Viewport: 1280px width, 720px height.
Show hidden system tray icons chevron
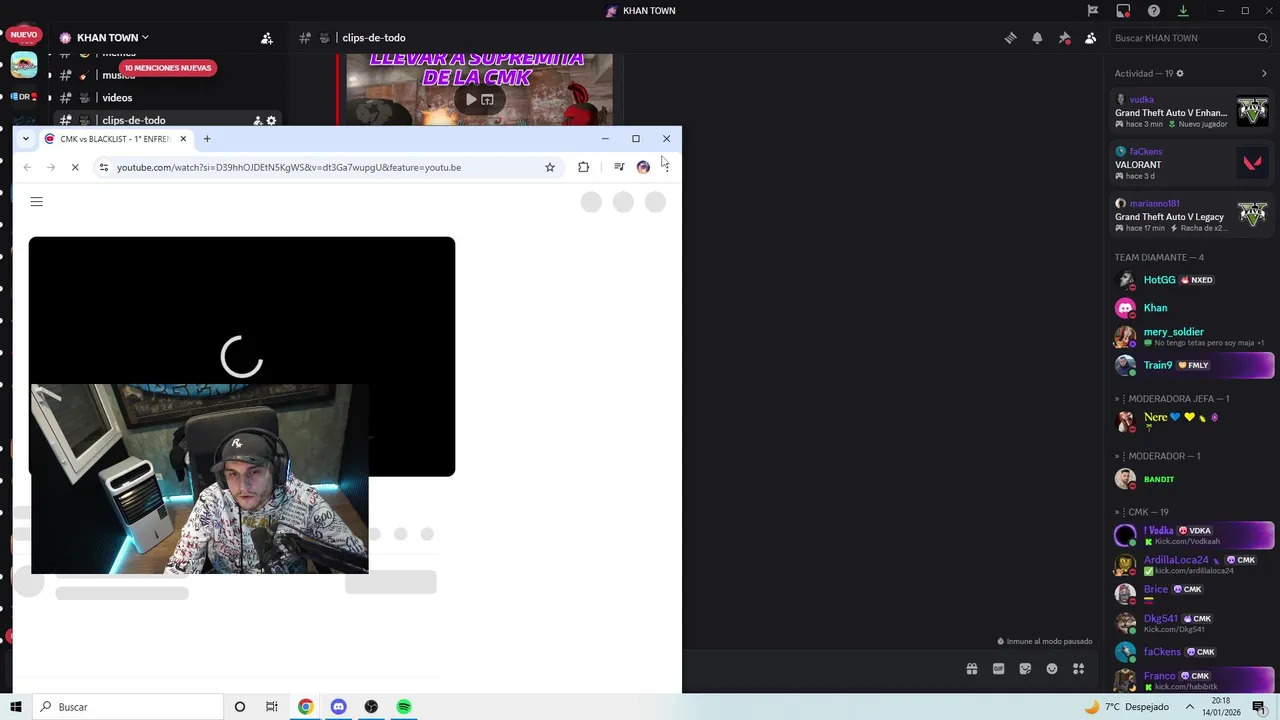1190,707
